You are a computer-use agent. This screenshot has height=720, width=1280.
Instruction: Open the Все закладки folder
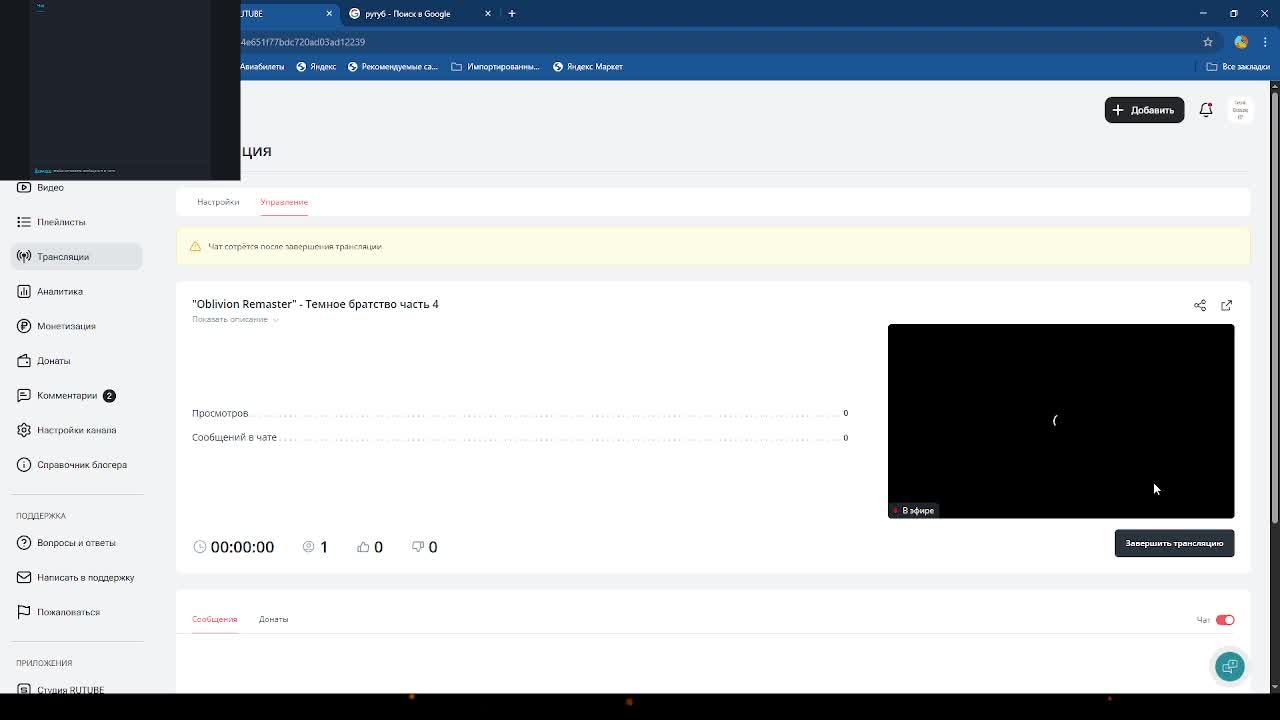[x=1238, y=67]
